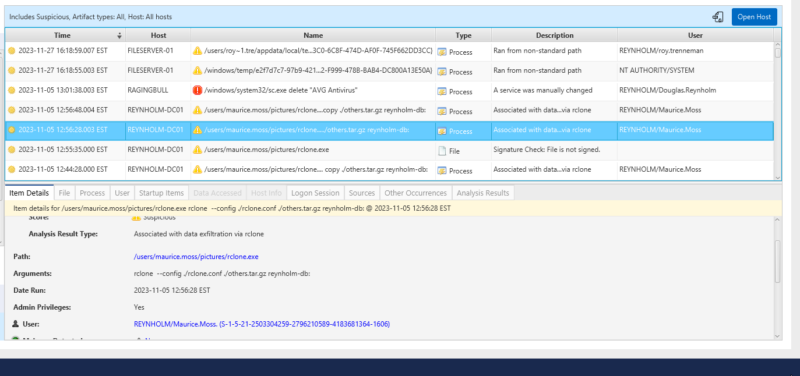Viewport: 800px width, 376px height.
Task: Click the yellow score dot on the 16:18:55.003 row
Action: click(12, 70)
